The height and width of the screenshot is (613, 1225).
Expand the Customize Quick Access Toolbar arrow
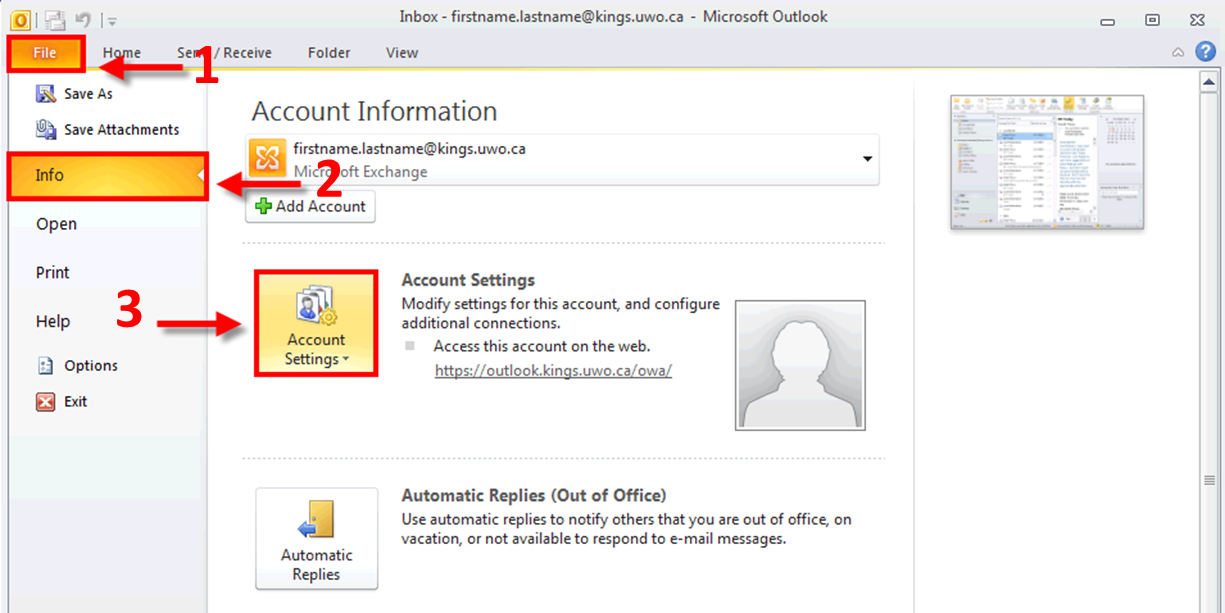tap(112, 20)
